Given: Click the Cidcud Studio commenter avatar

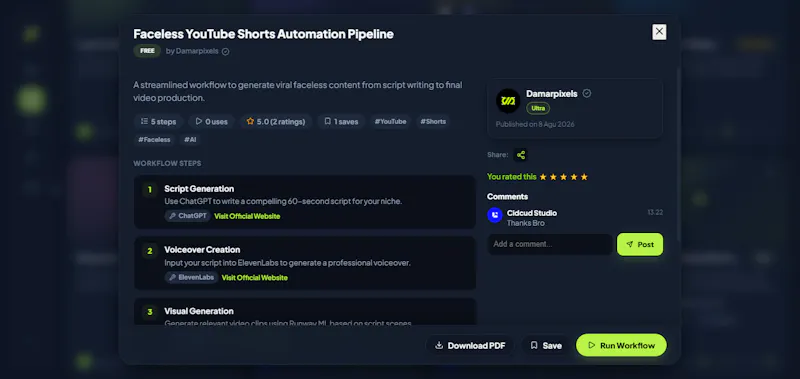Looking at the screenshot, I should point(494,215).
